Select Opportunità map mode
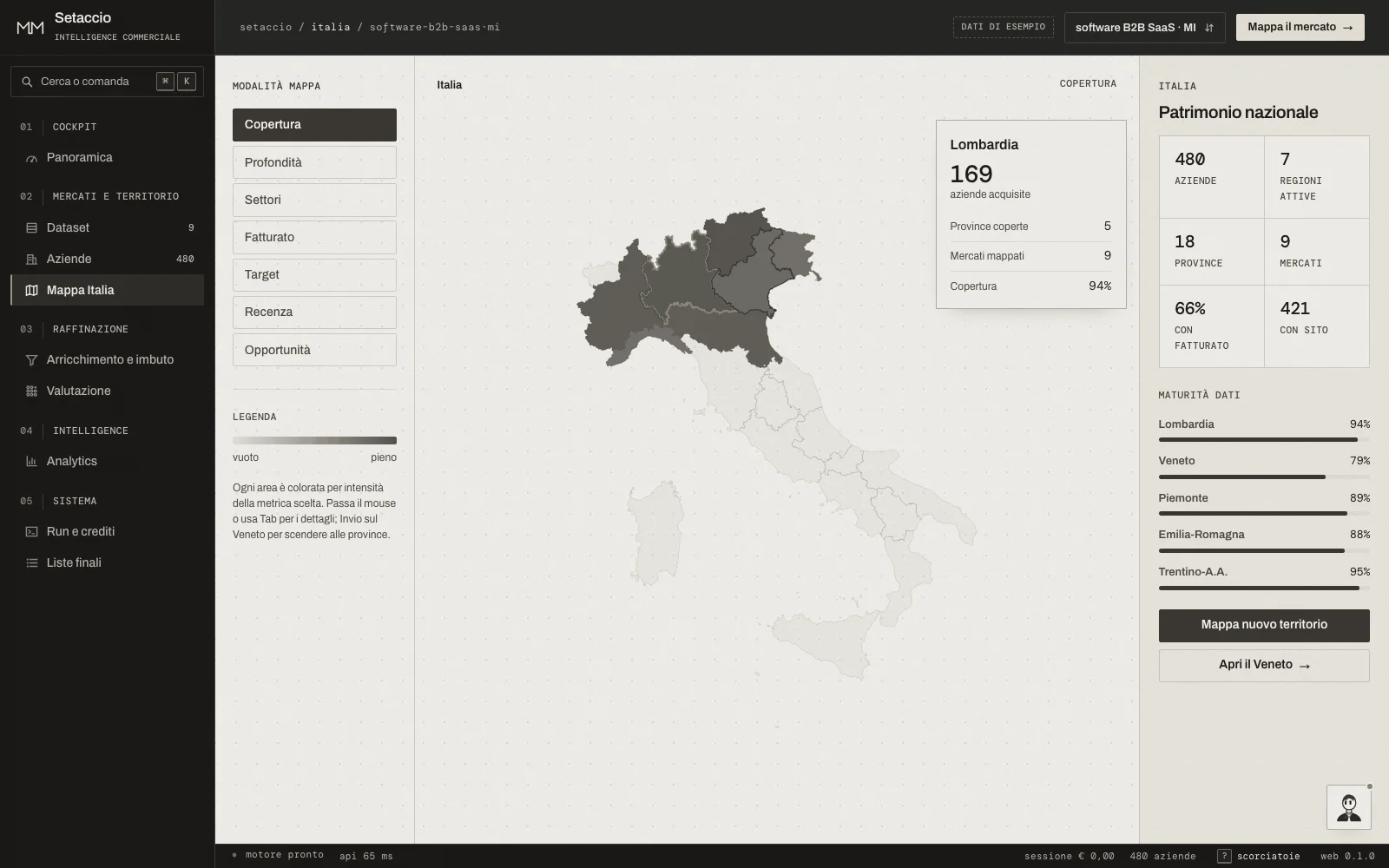 pyautogui.click(x=314, y=350)
